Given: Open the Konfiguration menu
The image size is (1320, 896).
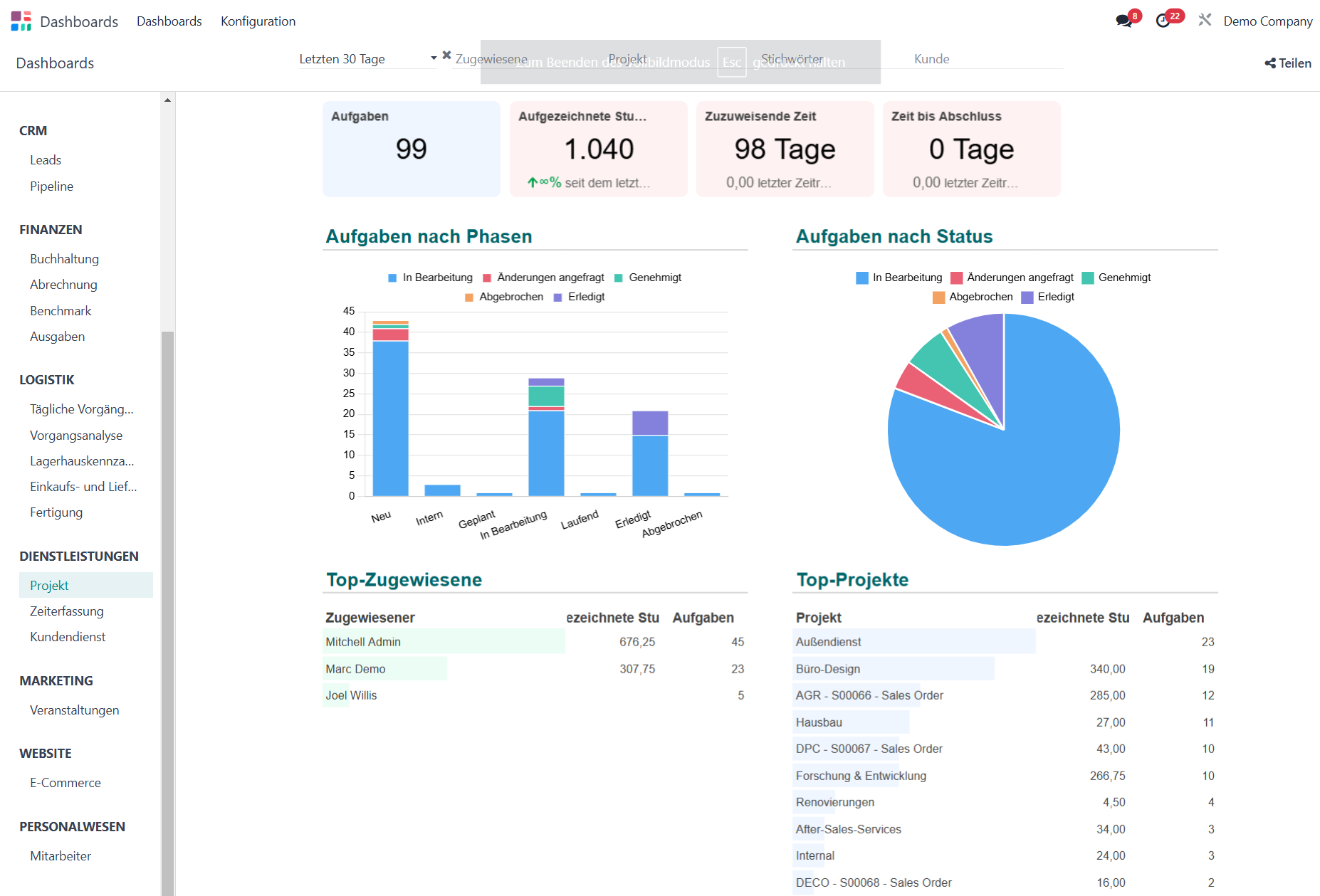Looking at the screenshot, I should (x=258, y=21).
